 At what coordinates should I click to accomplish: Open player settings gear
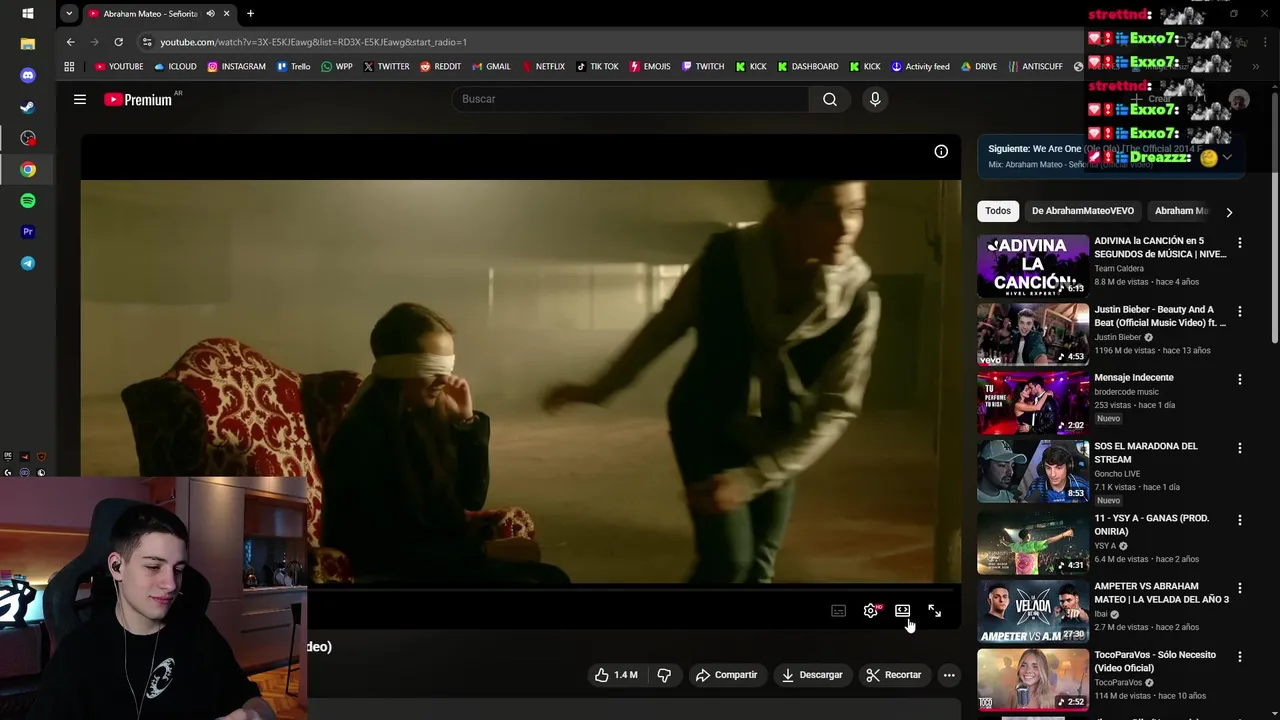click(871, 611)
